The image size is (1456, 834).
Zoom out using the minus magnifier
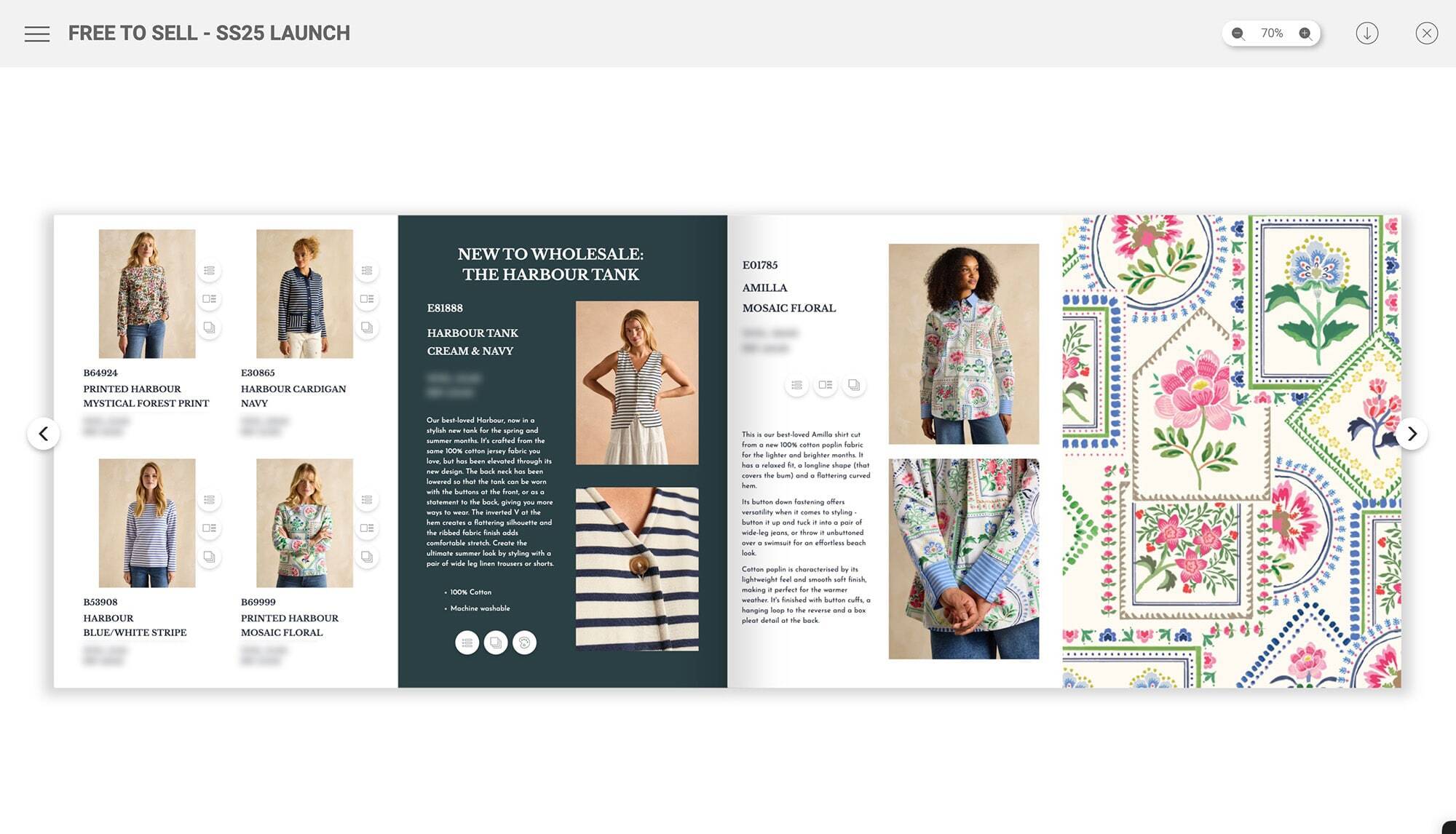click(x=1236, y=33)
